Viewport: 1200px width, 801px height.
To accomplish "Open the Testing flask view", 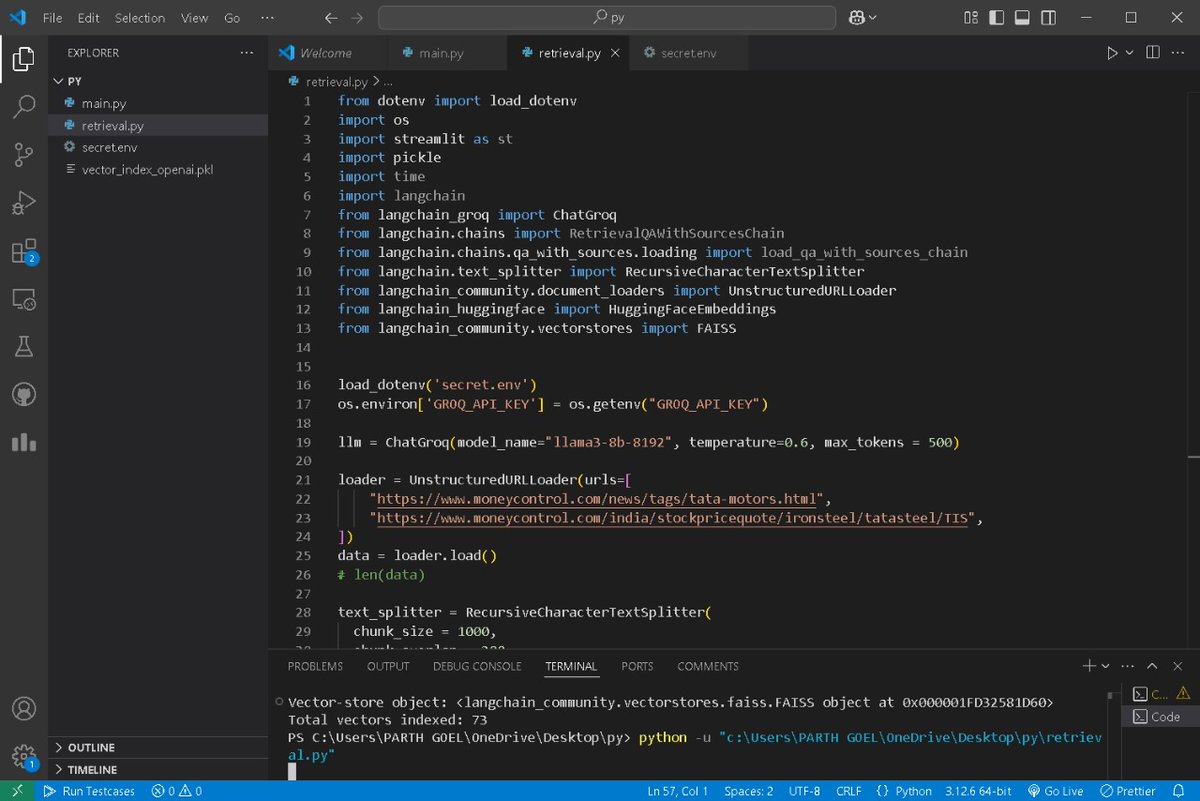I will 24,346.
